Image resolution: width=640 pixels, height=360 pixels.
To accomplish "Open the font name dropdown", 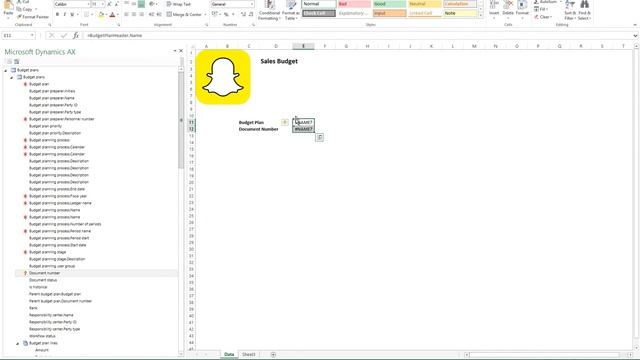I will tap(88, 4).
